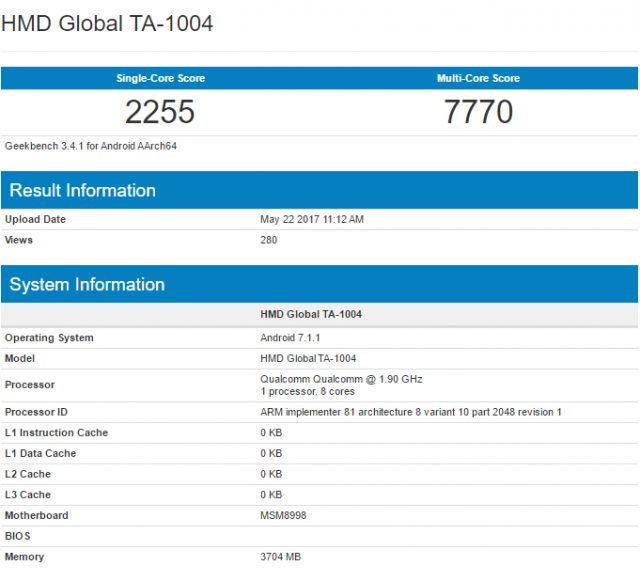Image resolution: width=640 pixels, height=581 pixels.
Task: Click the L1 Instruction Cache label
Action: (56, 433)
